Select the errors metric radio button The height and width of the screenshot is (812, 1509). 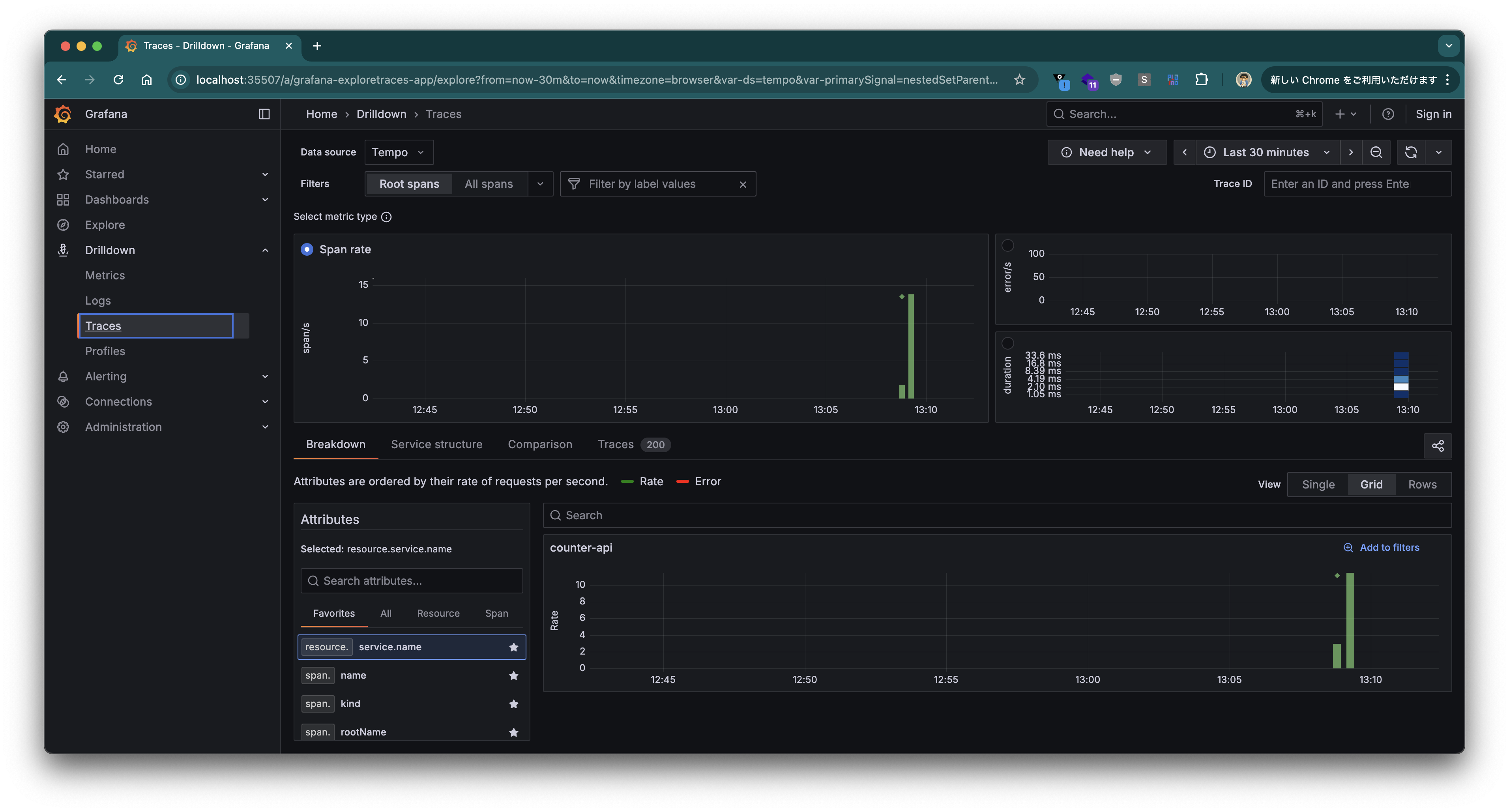pos(1007,245)
